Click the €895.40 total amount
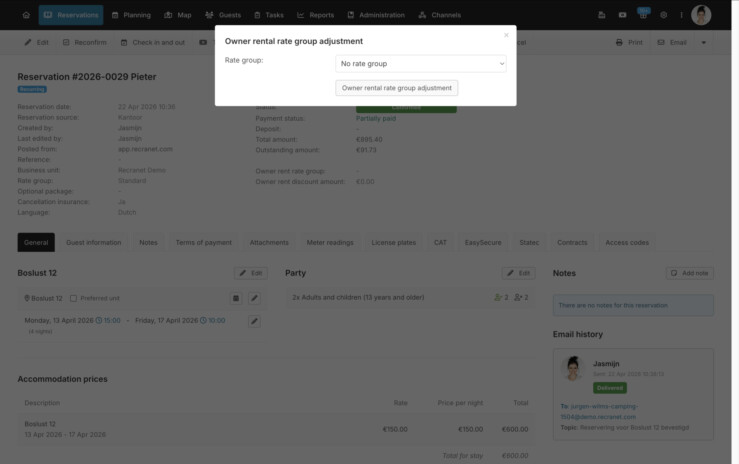 [x=369, y=139]
